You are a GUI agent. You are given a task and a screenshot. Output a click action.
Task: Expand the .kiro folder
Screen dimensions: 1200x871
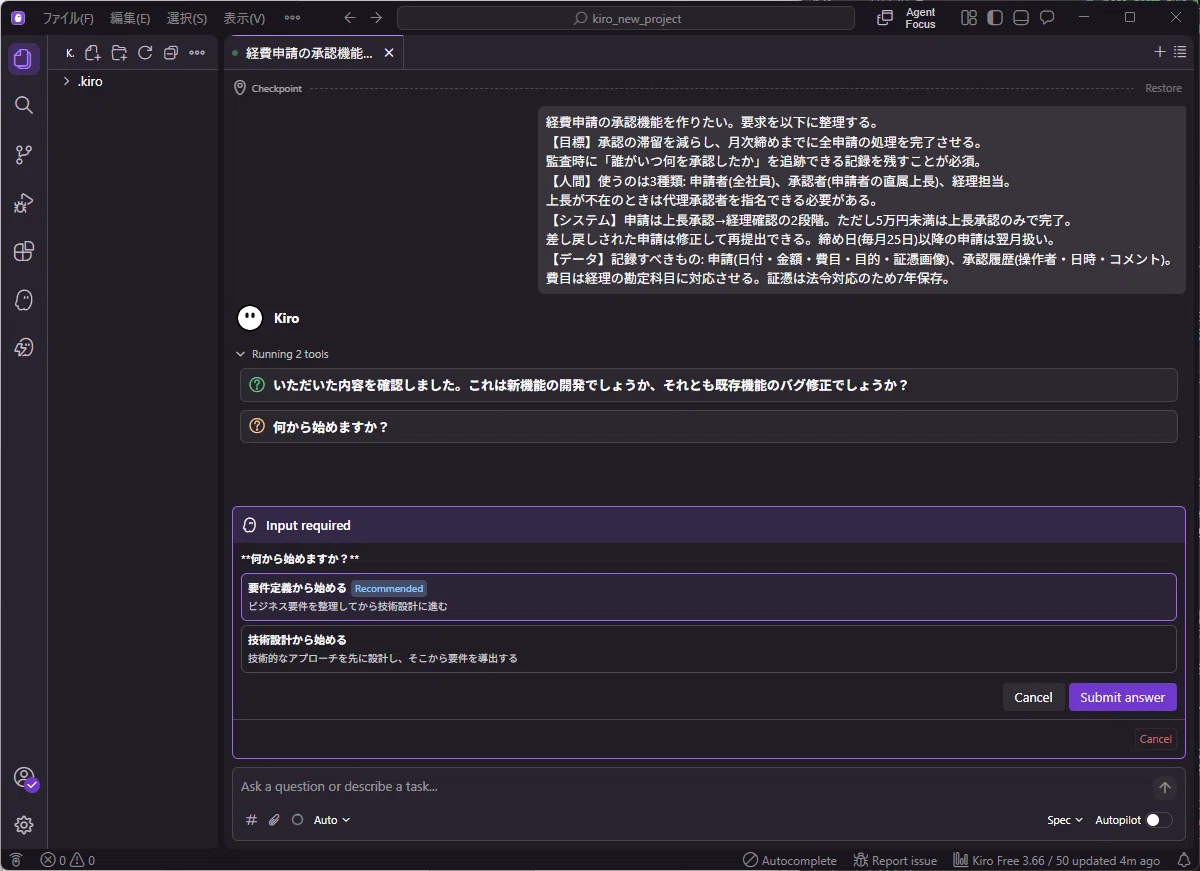coord(90,81)
